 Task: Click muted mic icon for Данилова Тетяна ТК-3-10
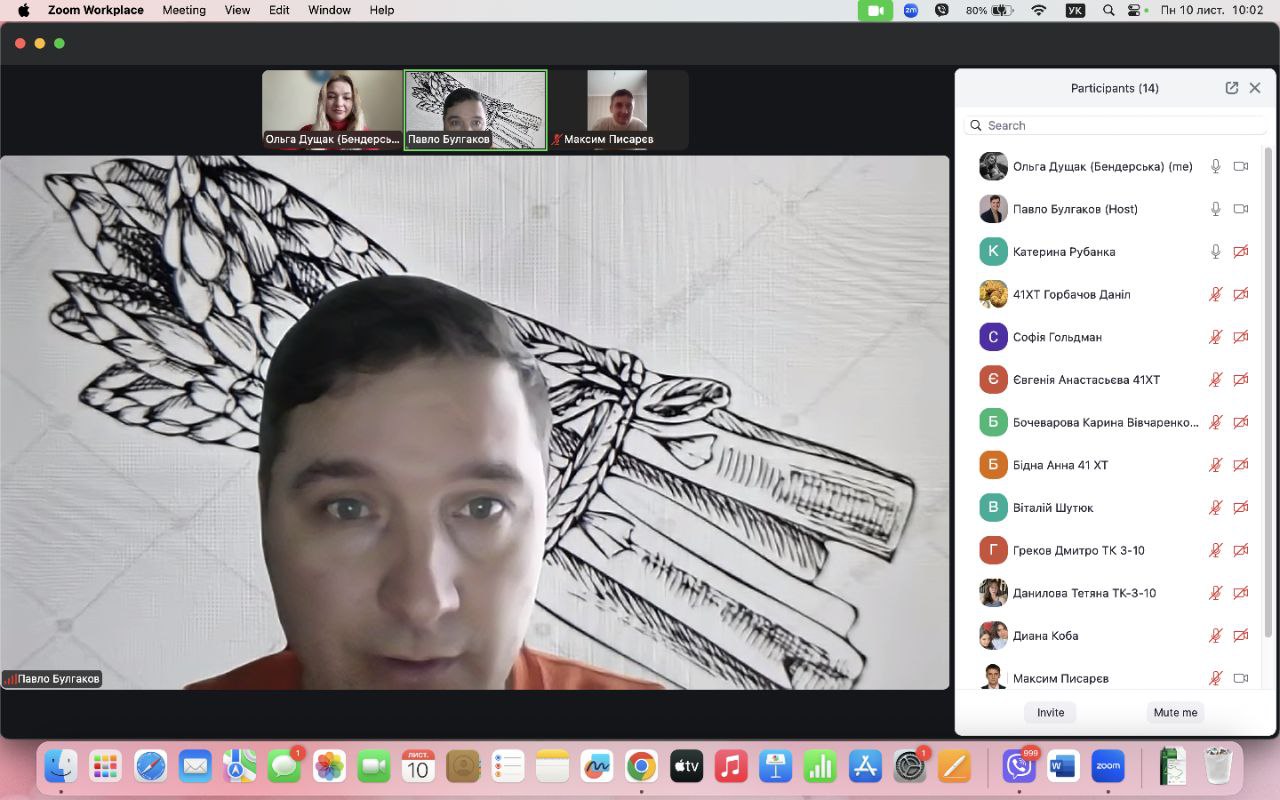point(1216,593)
